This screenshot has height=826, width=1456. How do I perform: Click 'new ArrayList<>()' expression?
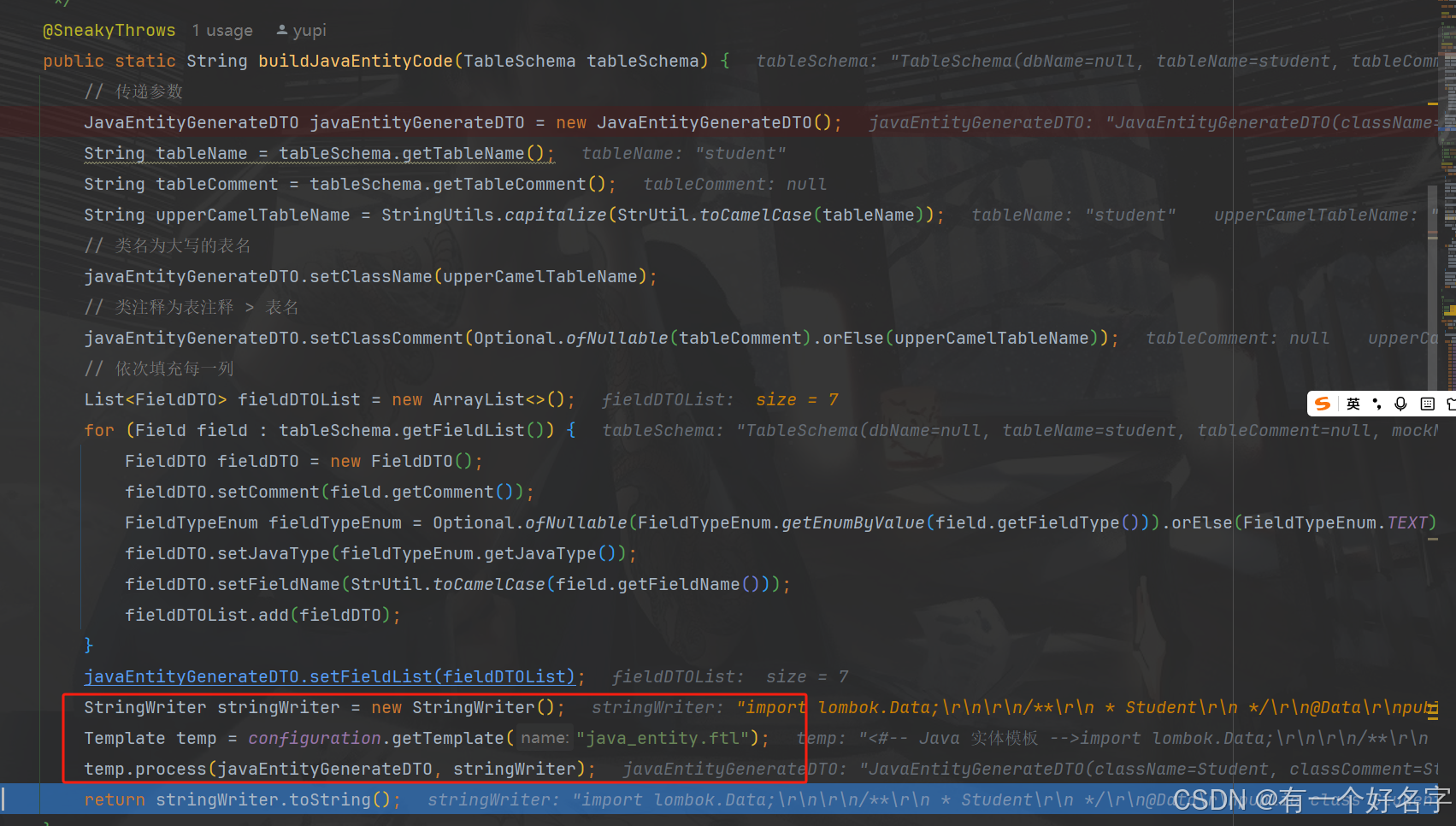point(478,400)
